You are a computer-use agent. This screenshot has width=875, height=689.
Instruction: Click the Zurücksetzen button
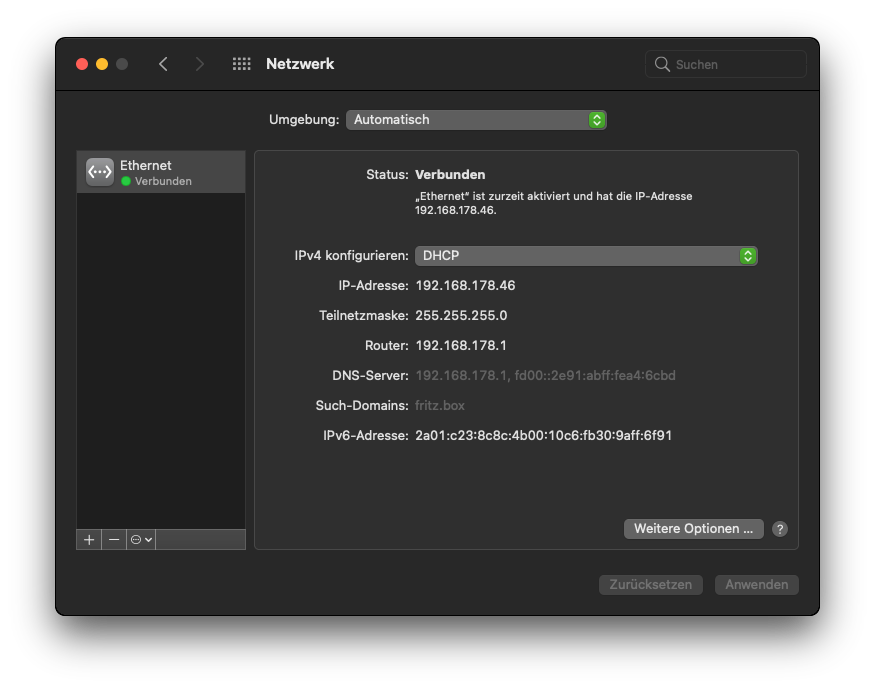click(650, 585)
